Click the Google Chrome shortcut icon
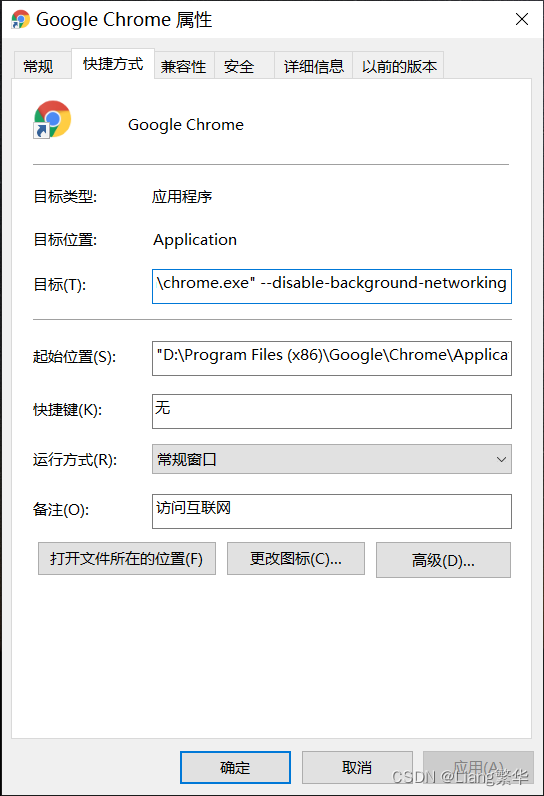The width and height of the screenshot is (544, 796). coord(52,120)
